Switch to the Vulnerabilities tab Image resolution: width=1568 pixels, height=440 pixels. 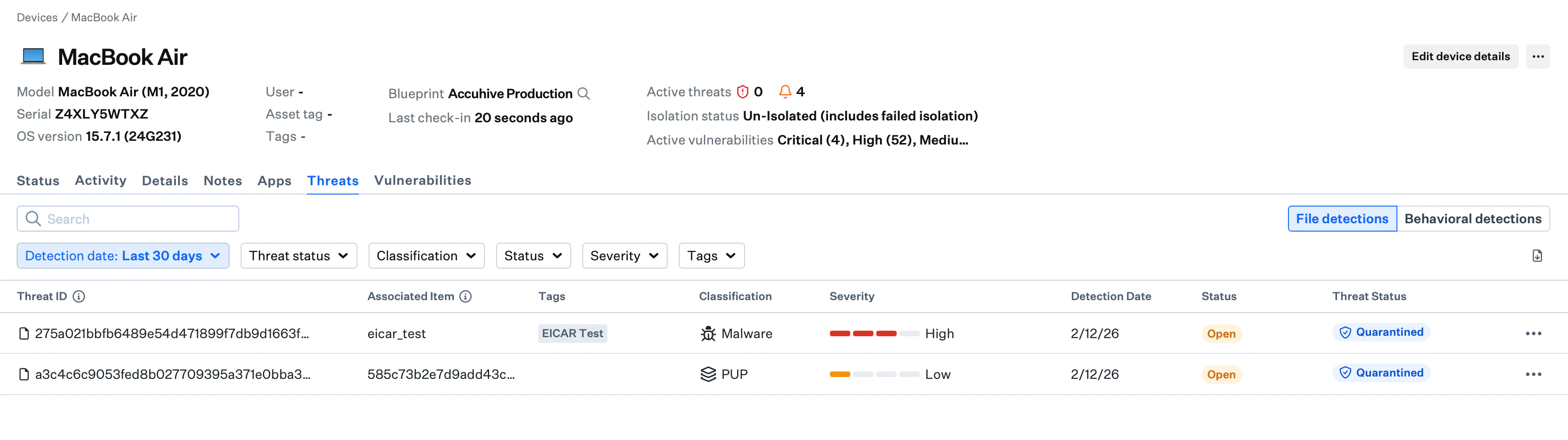pos(422,180)
